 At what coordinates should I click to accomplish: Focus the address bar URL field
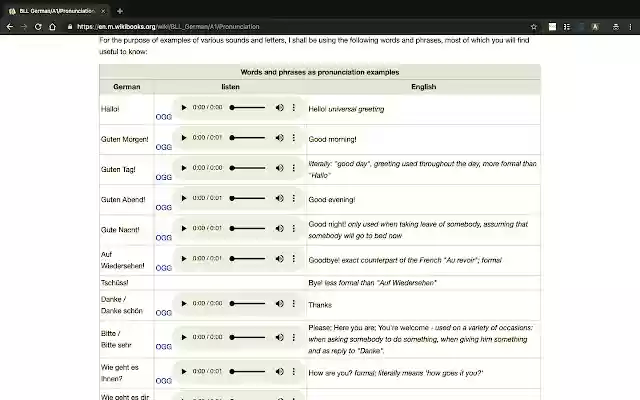click(298, 27)
